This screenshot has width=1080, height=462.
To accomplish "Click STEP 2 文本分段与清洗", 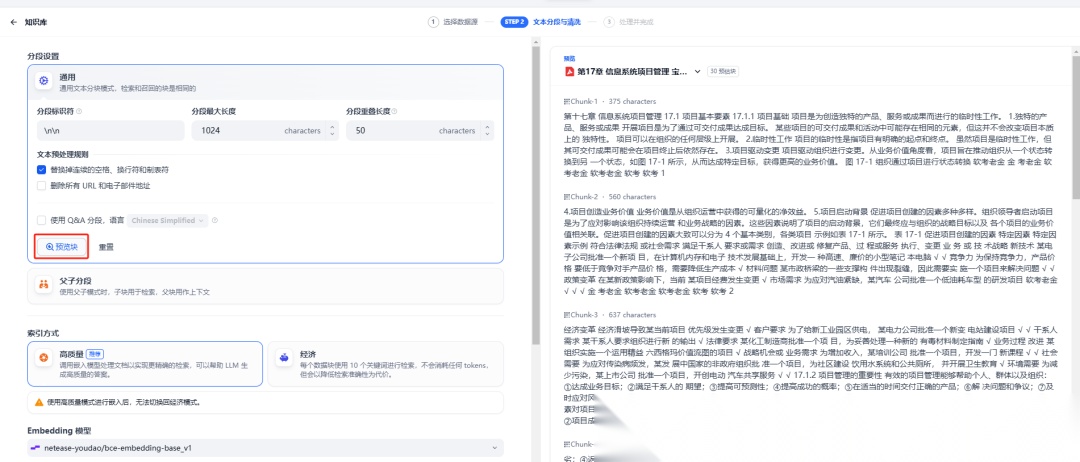I will [x=541, y=22].
